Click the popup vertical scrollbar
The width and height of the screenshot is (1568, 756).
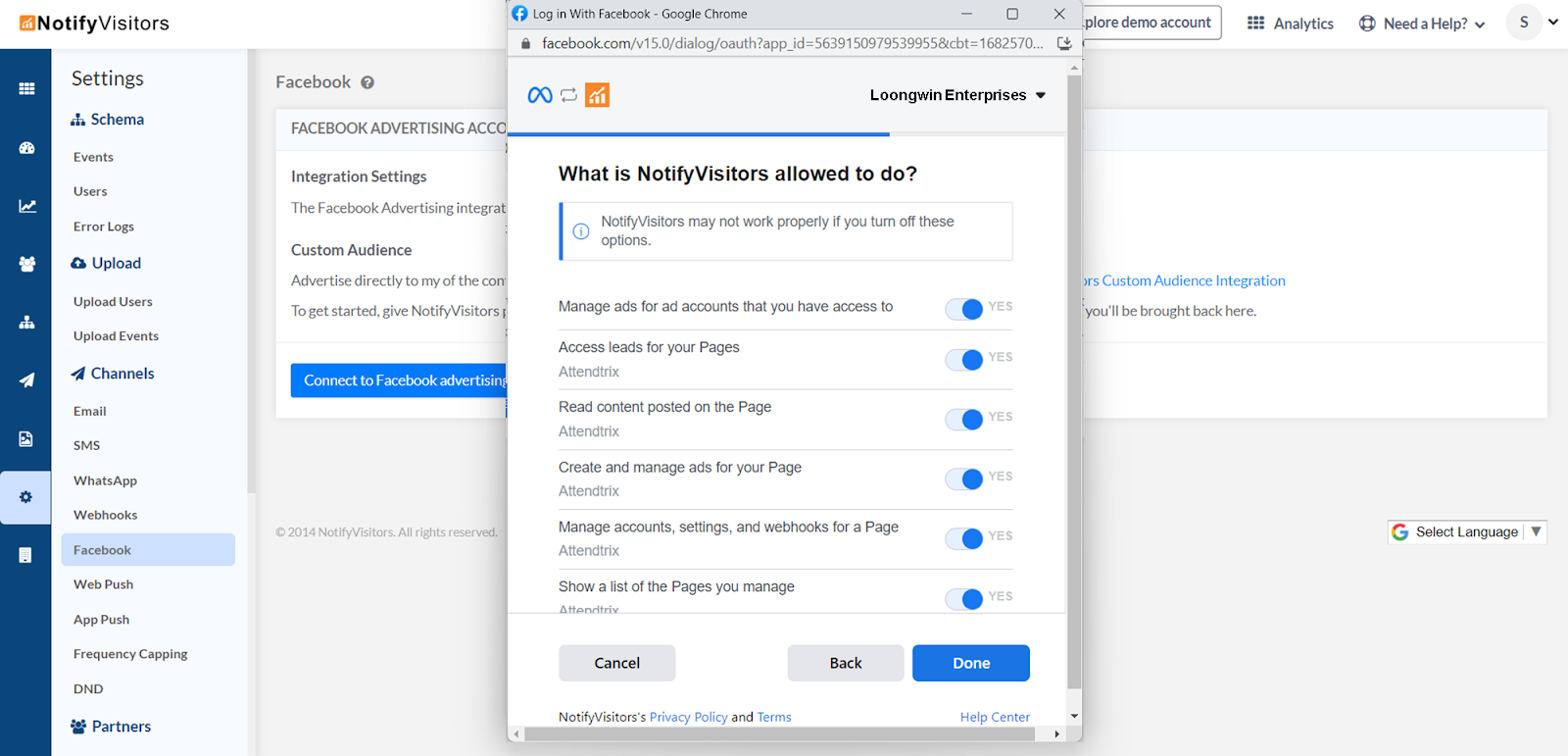coord(1074,382)
